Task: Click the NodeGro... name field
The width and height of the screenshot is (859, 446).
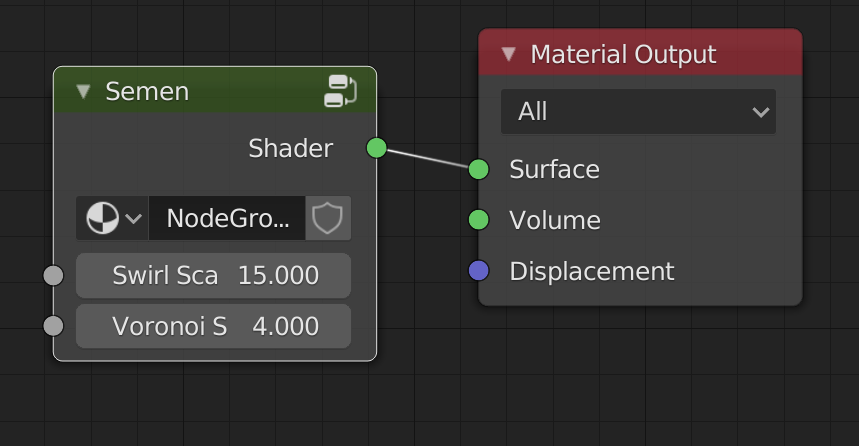Action: click(x=227, y=218)
